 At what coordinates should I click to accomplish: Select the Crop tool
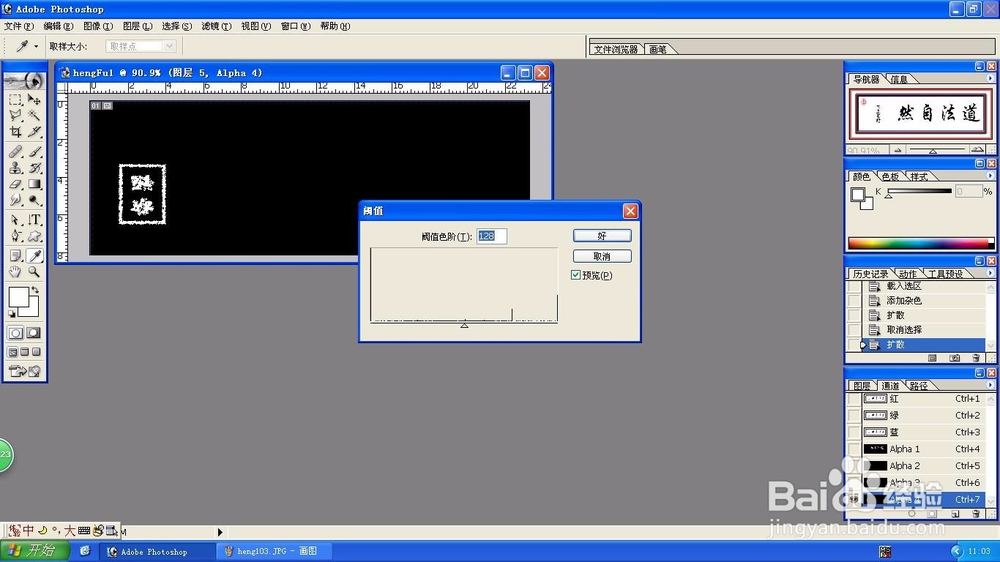(15, 131)
